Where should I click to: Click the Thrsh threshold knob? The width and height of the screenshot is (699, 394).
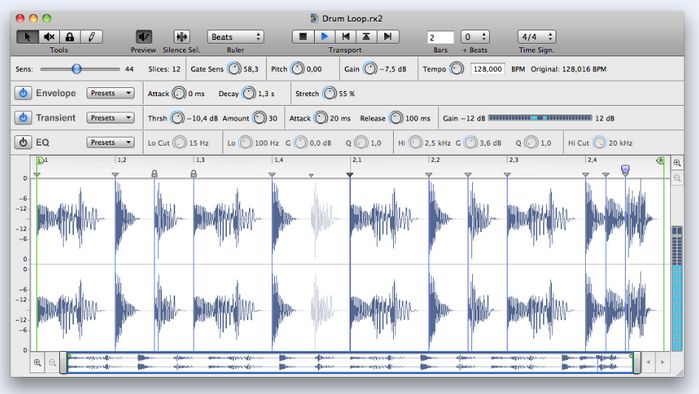178,118
